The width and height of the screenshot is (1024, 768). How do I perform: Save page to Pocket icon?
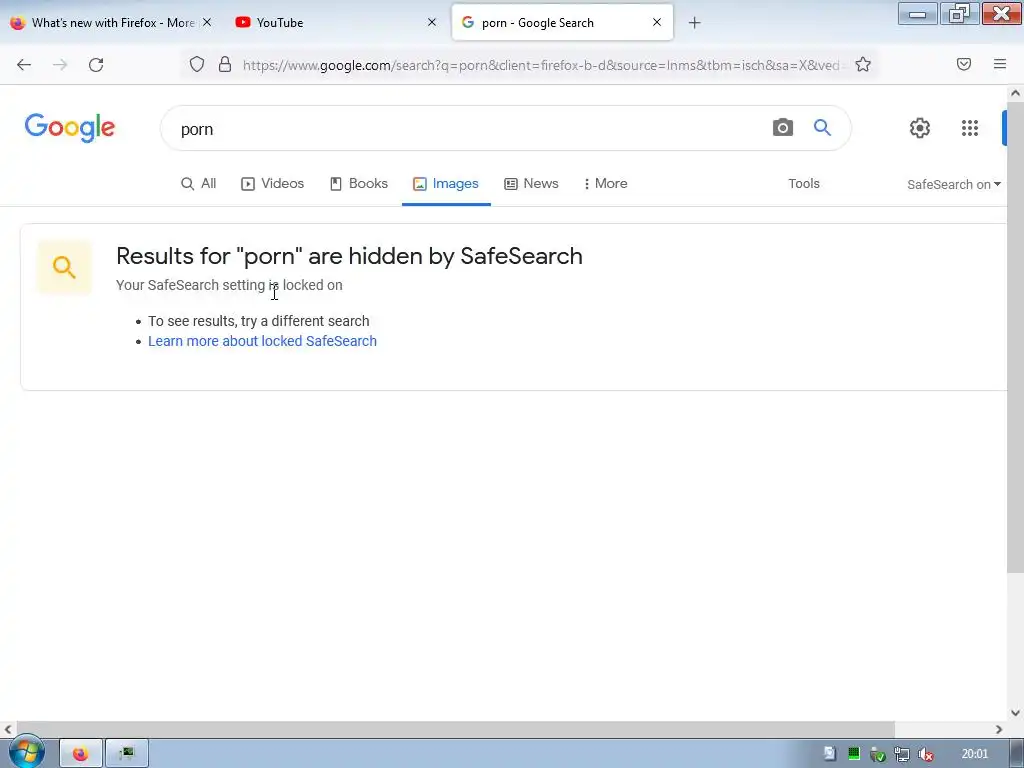(963, 64)
